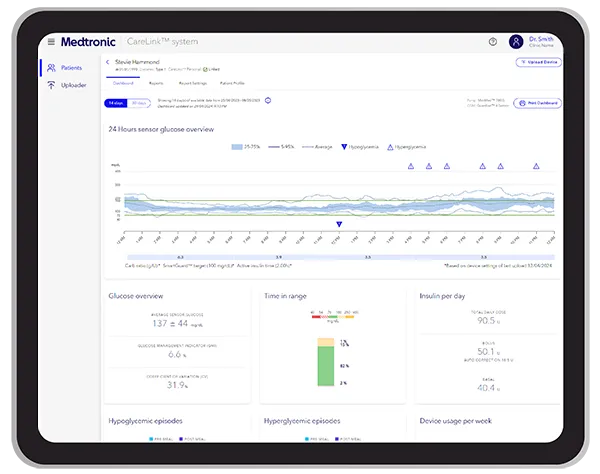The width and height of the screenshot is (600, 474).
Task: Open Dr. Smith's profile avatar
Action: (516, 42)
